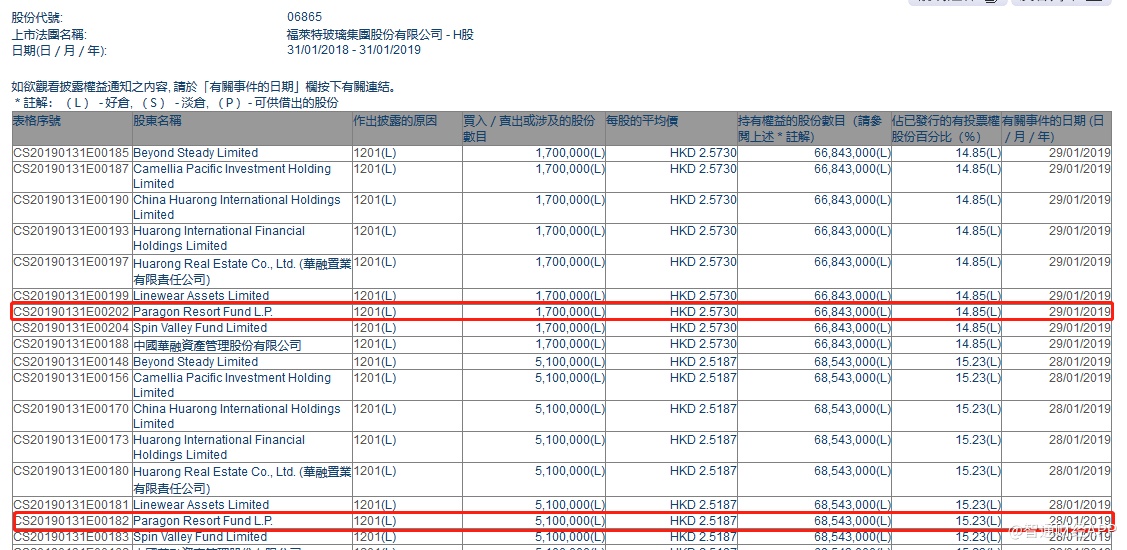Click the 股東名稱 column header

[158, 121]
